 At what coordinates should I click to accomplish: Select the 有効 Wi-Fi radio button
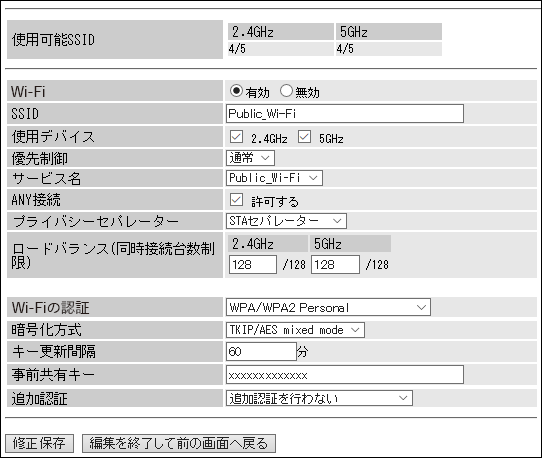[236, 91]
